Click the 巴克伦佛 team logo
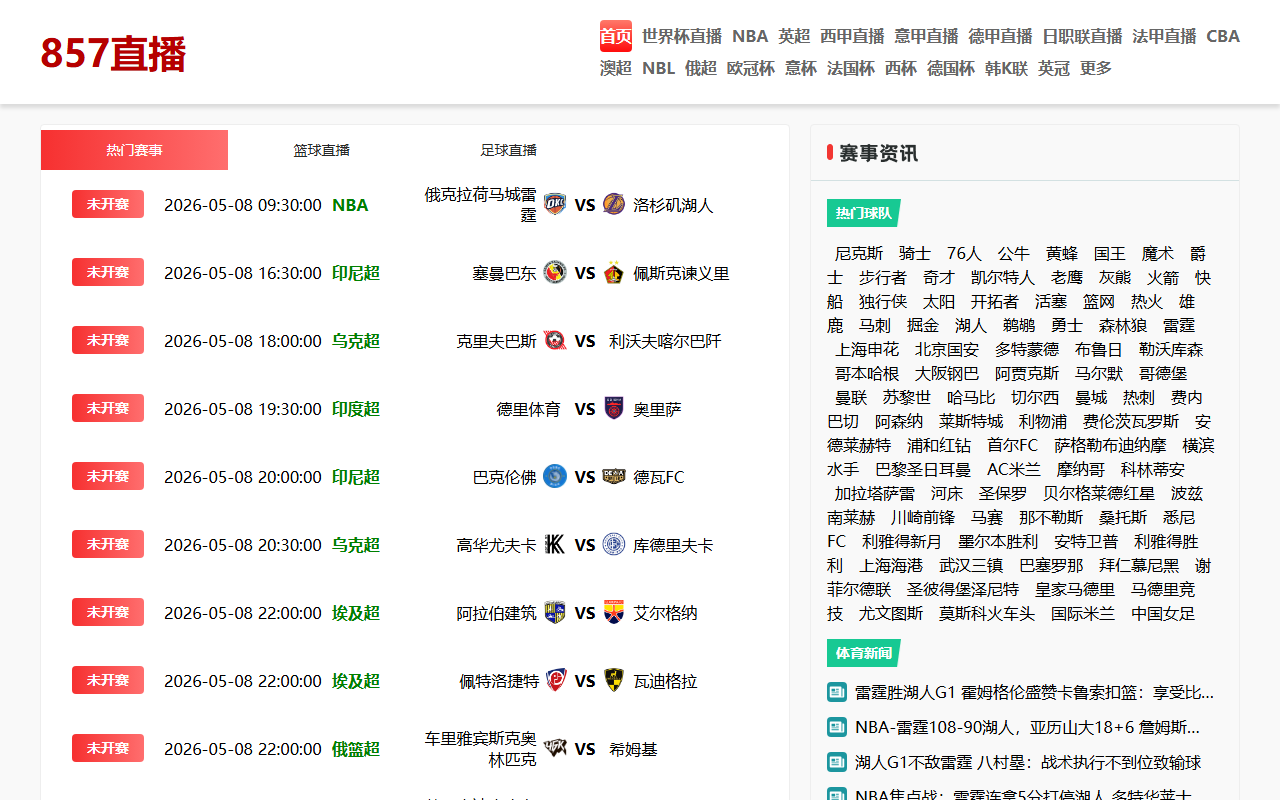This screenshot has width=1280, height=800. tap(555, 477)
